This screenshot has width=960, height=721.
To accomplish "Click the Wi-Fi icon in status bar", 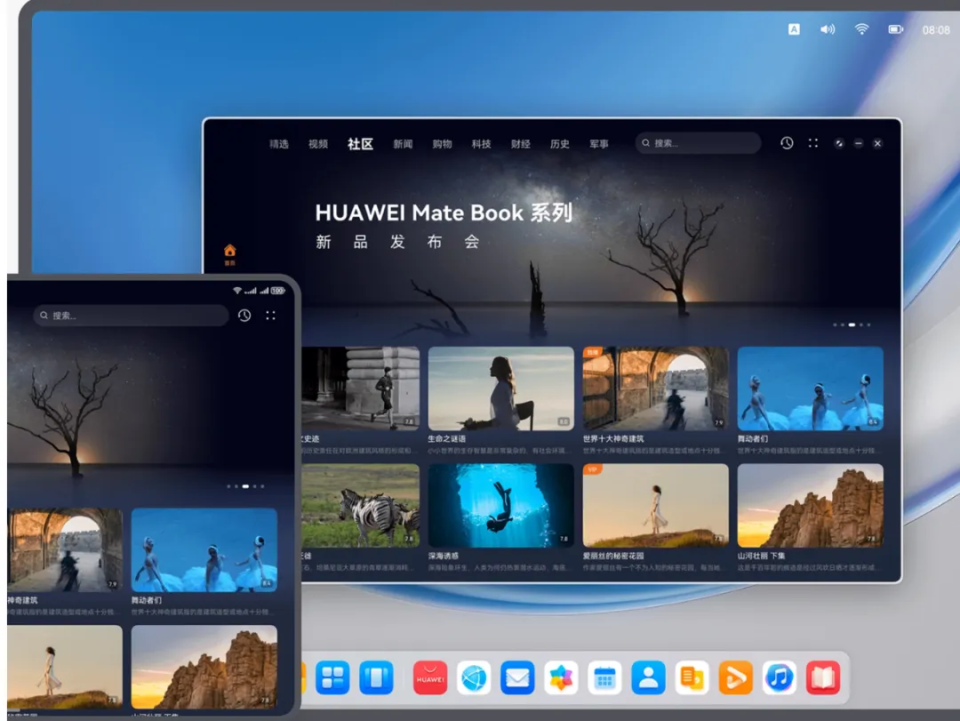I will coord(861,29).
